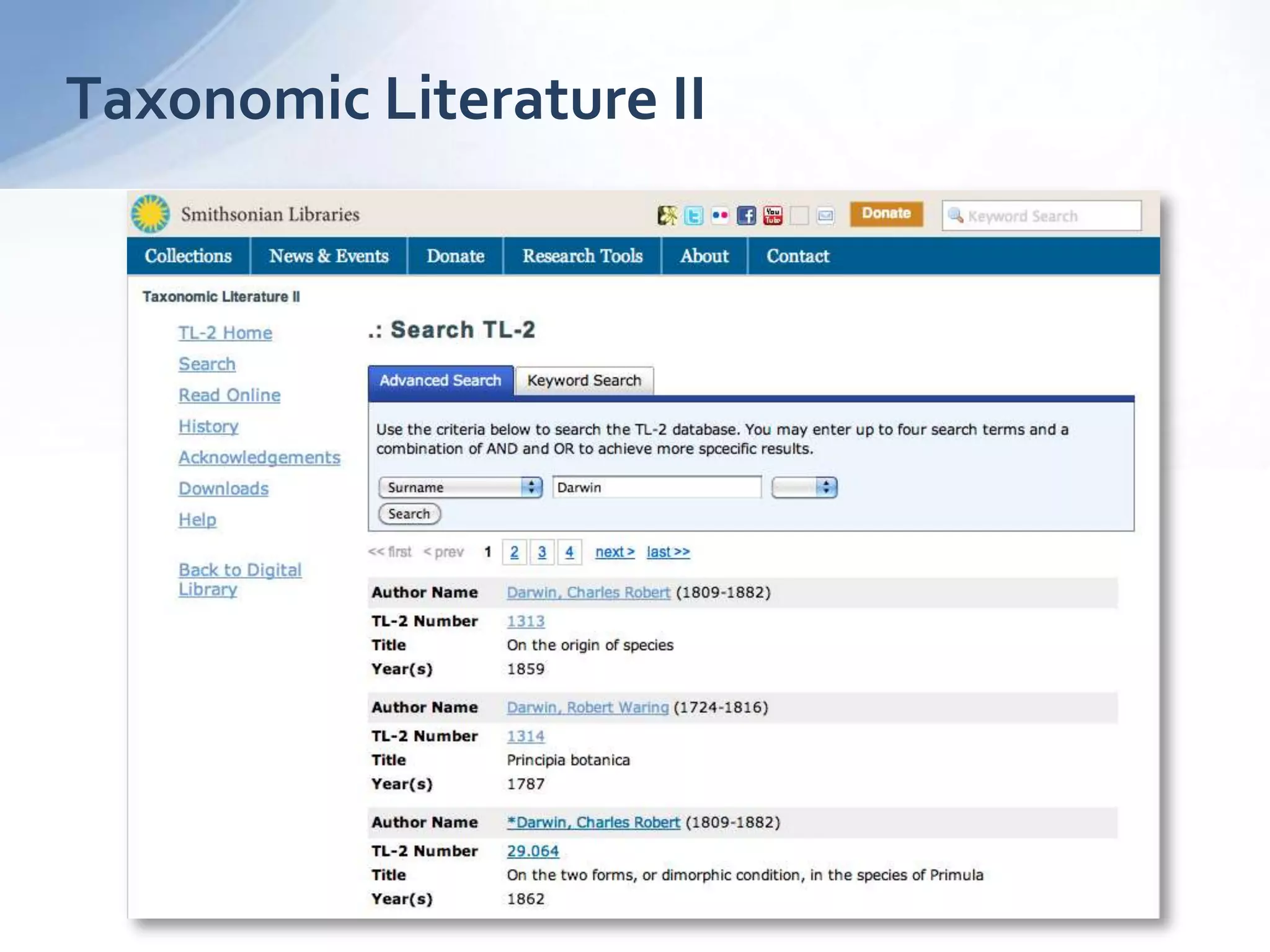Click the orange Donate button

click(886, 214)
